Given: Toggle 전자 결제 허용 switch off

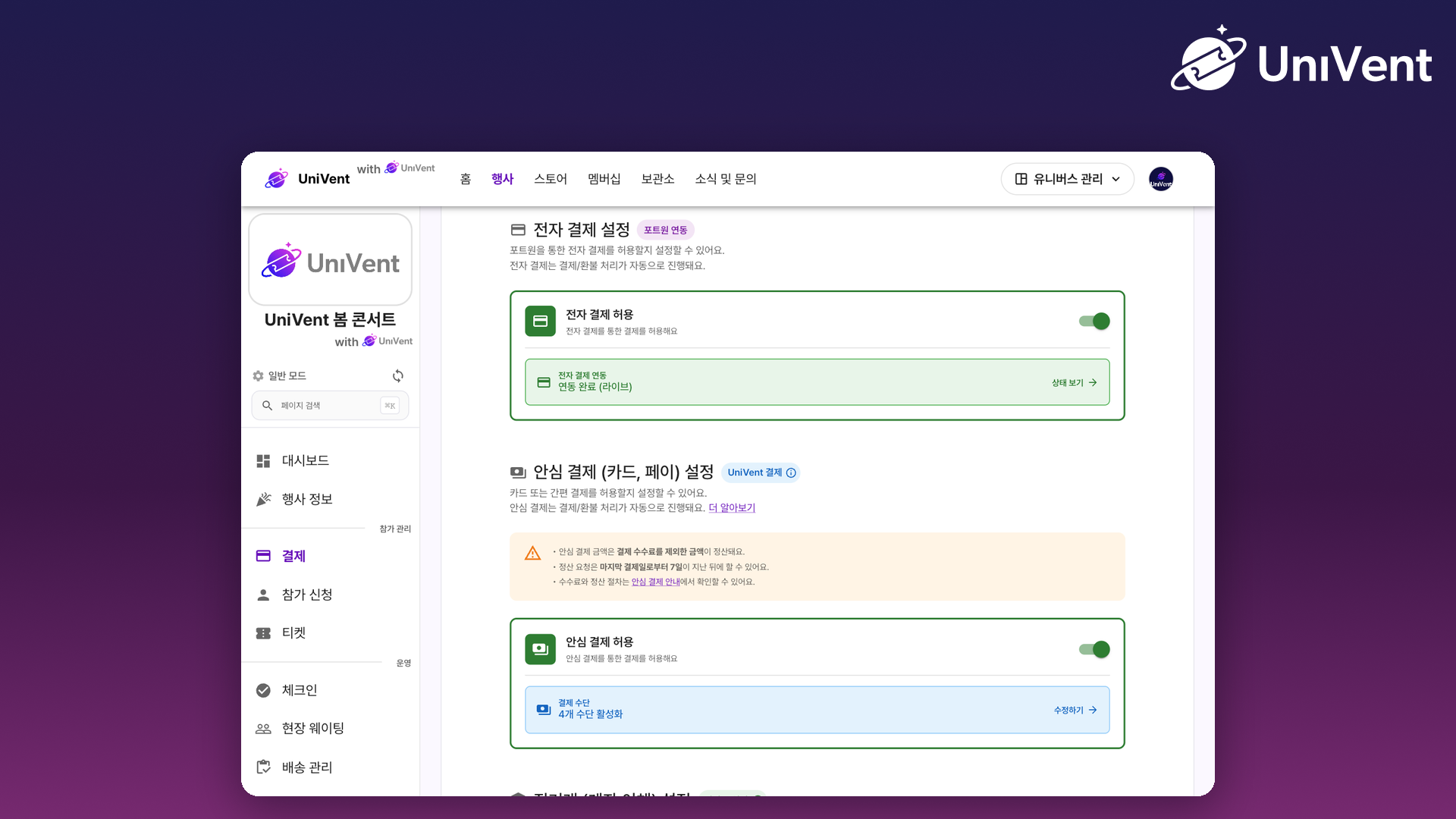Looking at the screenshot, I should pyautogui.click(x=1094, y=322).
